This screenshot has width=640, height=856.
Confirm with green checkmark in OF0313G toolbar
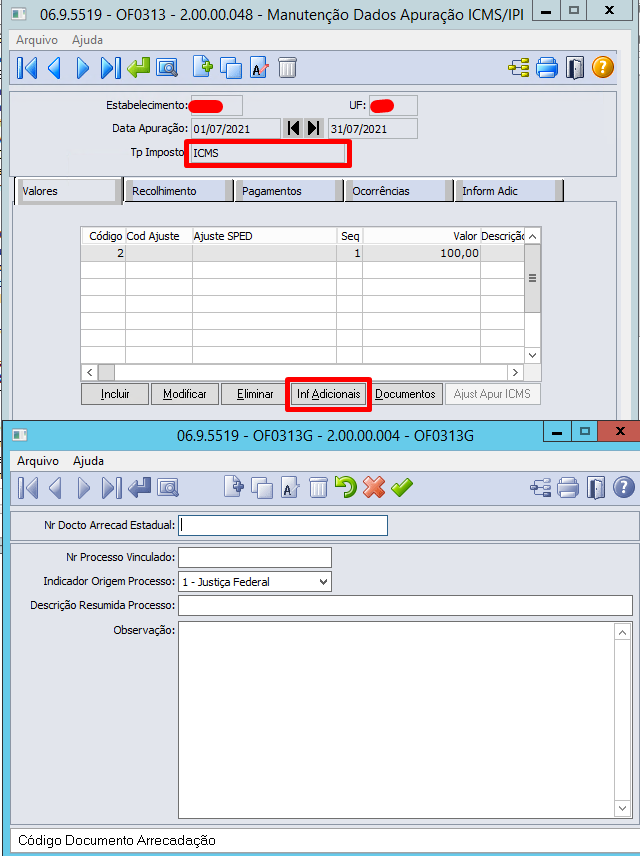click(x=402, y=487)
